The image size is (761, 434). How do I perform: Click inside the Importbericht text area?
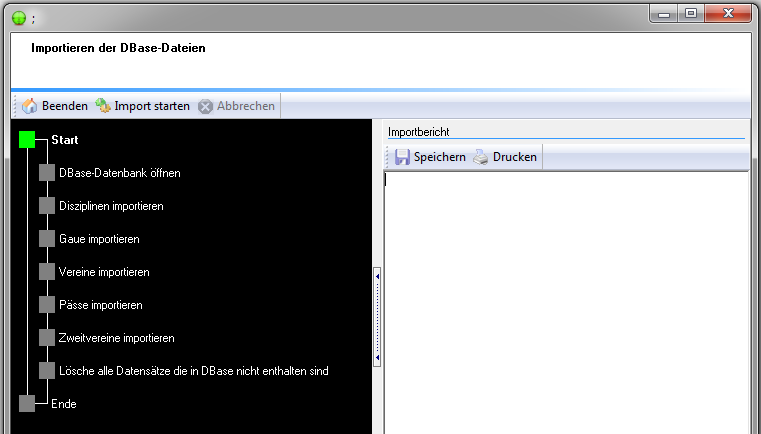567,302
